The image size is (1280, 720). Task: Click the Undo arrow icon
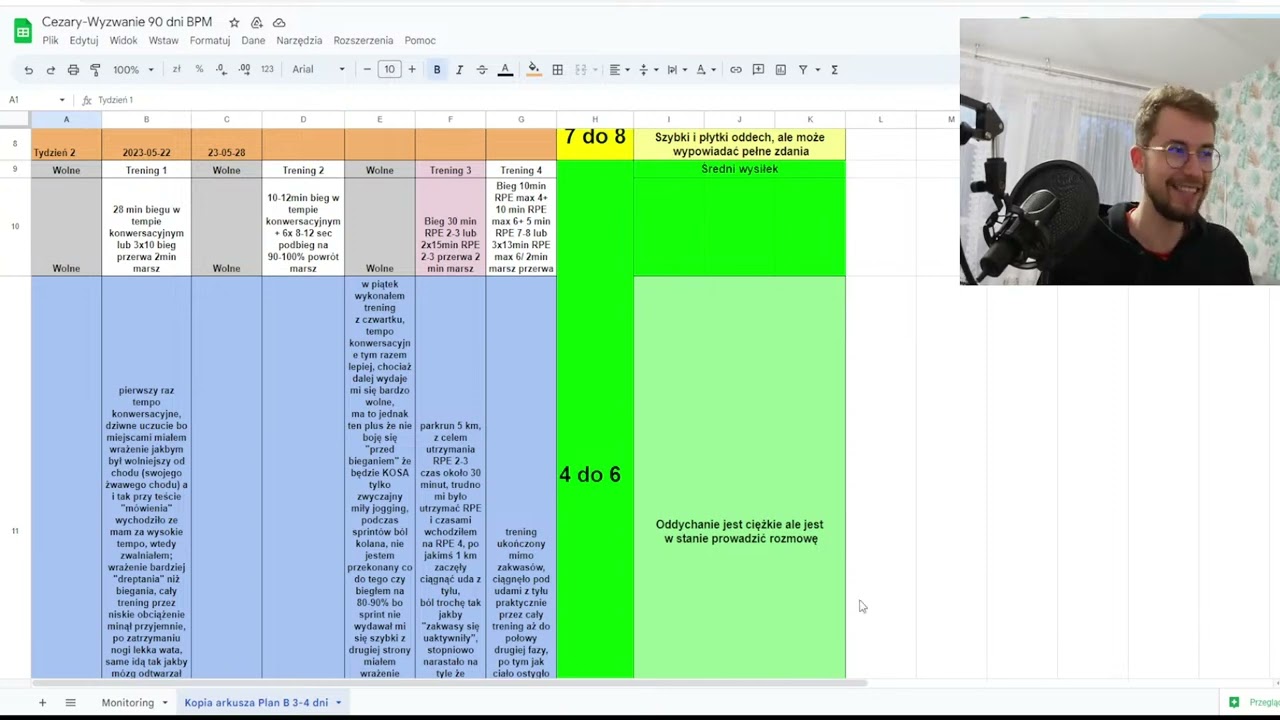(28, 70)
